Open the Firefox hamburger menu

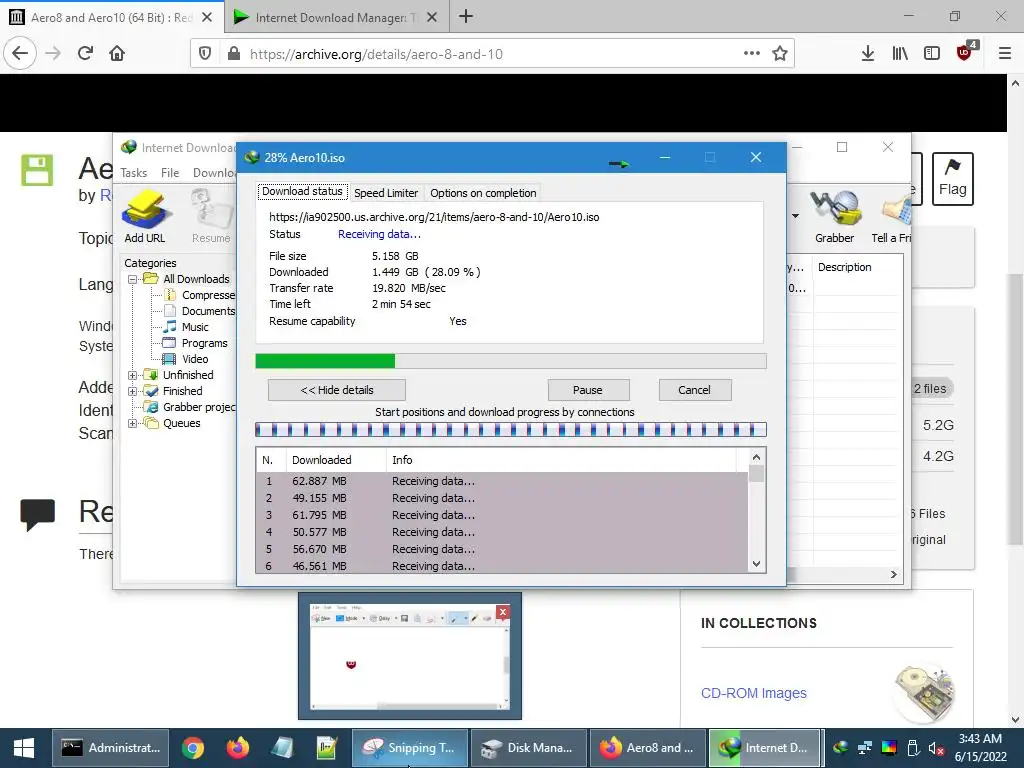tap(1005, 54)
